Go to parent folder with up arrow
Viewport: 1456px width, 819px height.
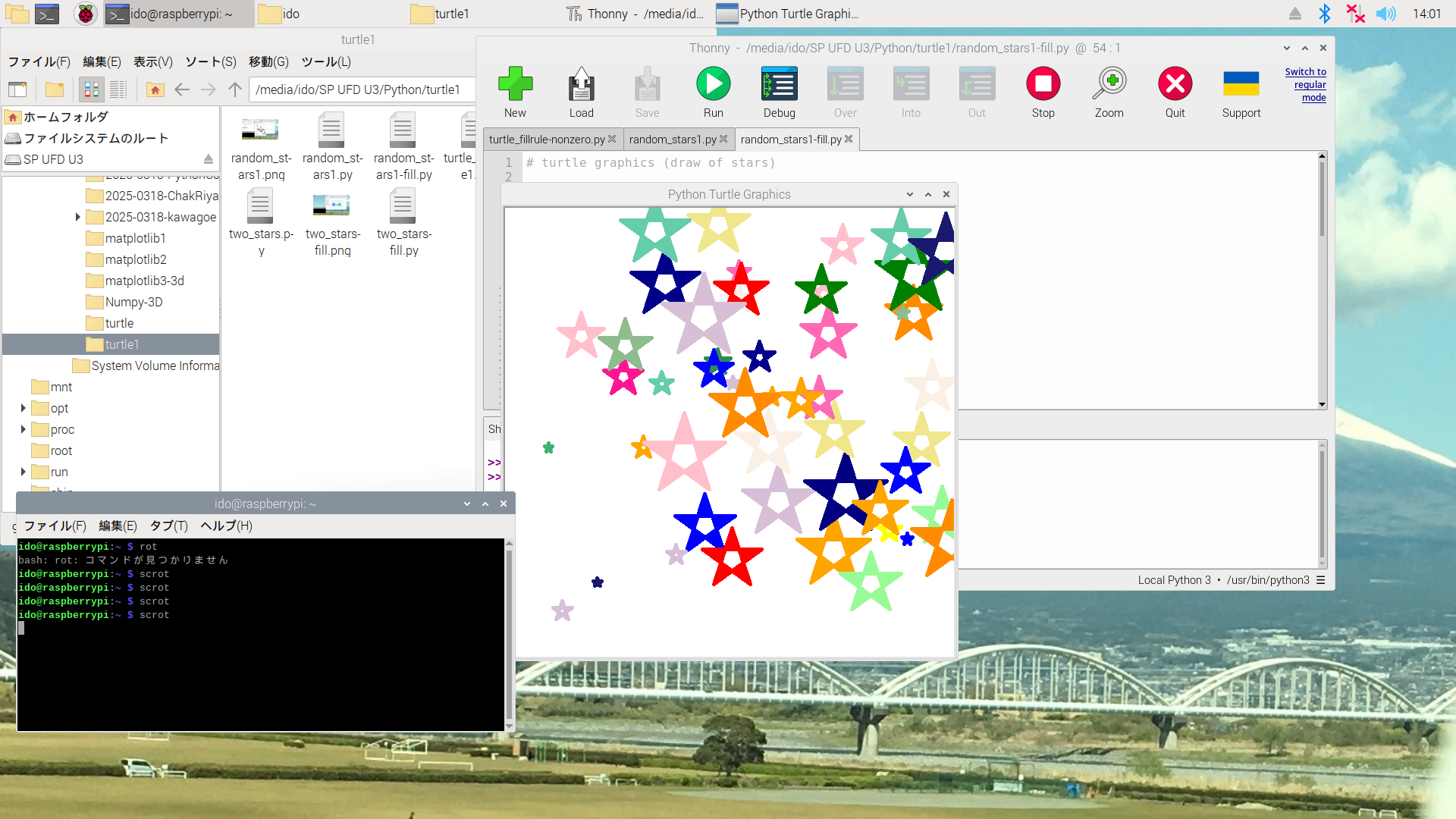tap(235, 89)
